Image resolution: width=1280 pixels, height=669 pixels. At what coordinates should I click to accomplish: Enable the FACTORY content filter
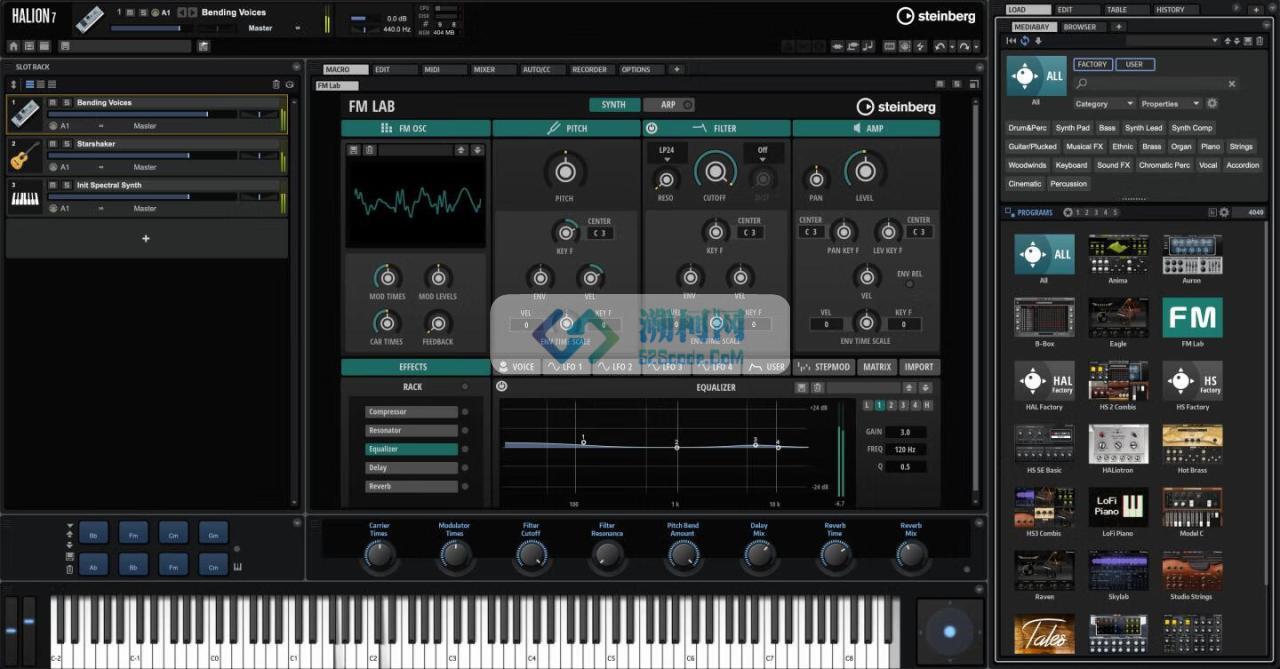(x=1092, y=64)
